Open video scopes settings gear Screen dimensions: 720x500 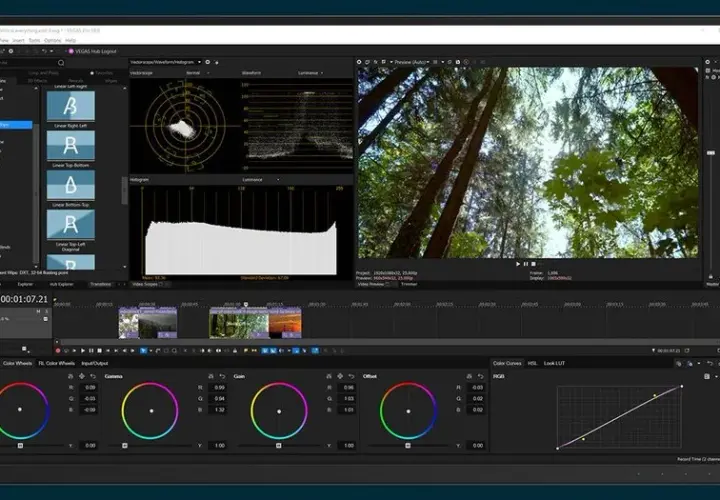pyautogui.click(x=208, y=62)
